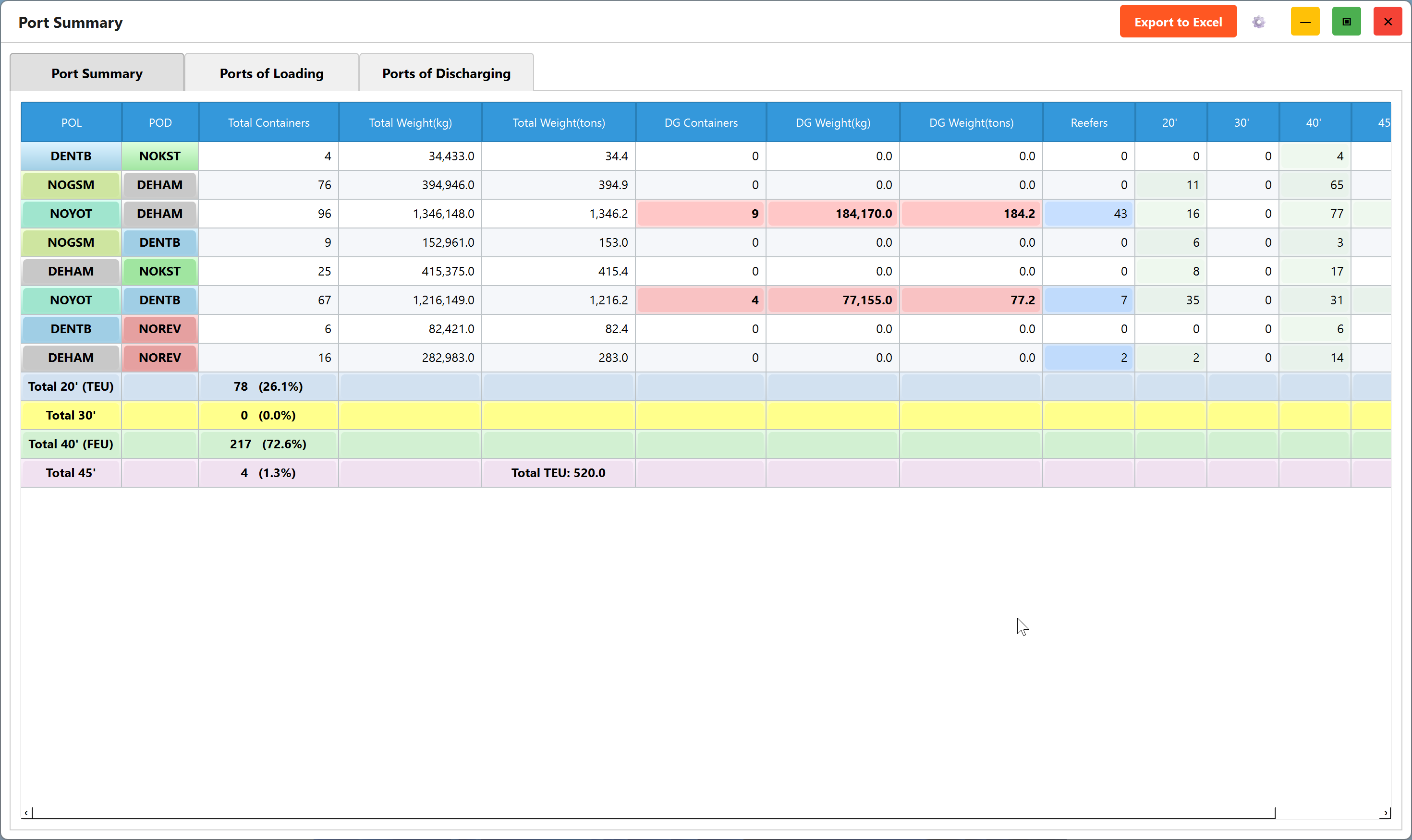Screen dimensions: 1412x840
Task: Select the Port Summary tab
Action: point(97,73)
